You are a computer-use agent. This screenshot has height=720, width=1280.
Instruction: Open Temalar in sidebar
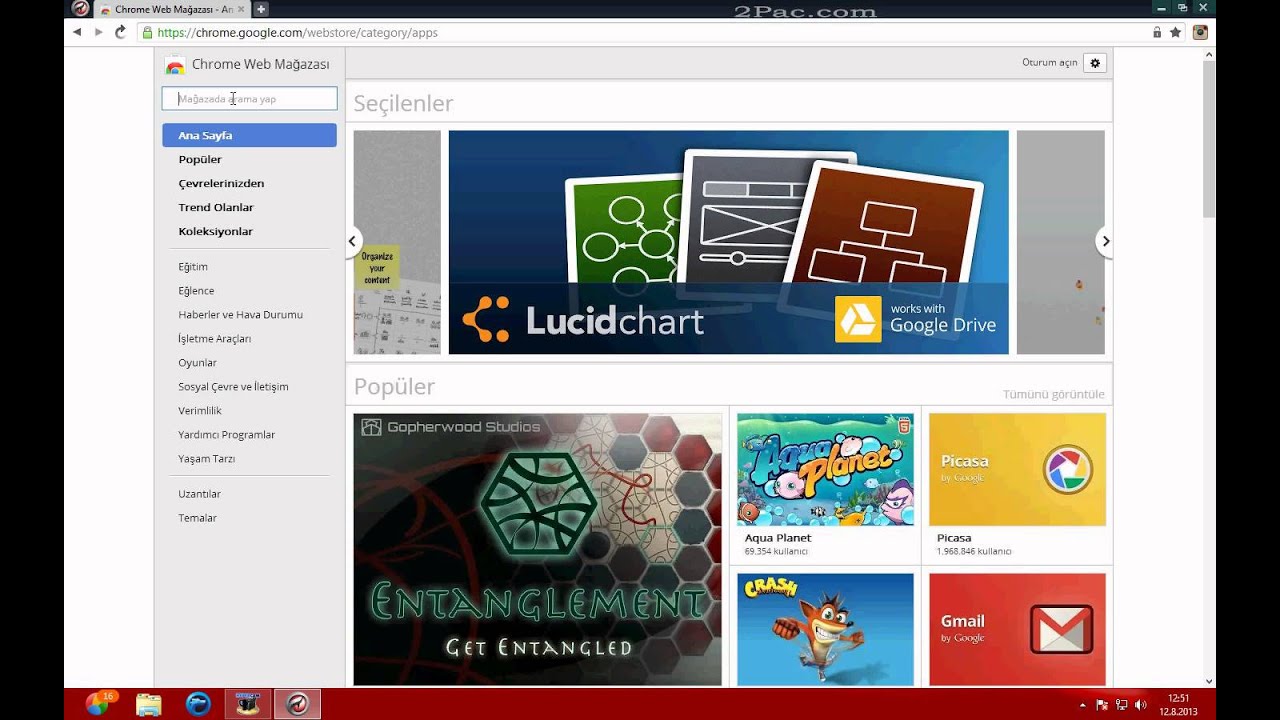(x=197, y=518)
